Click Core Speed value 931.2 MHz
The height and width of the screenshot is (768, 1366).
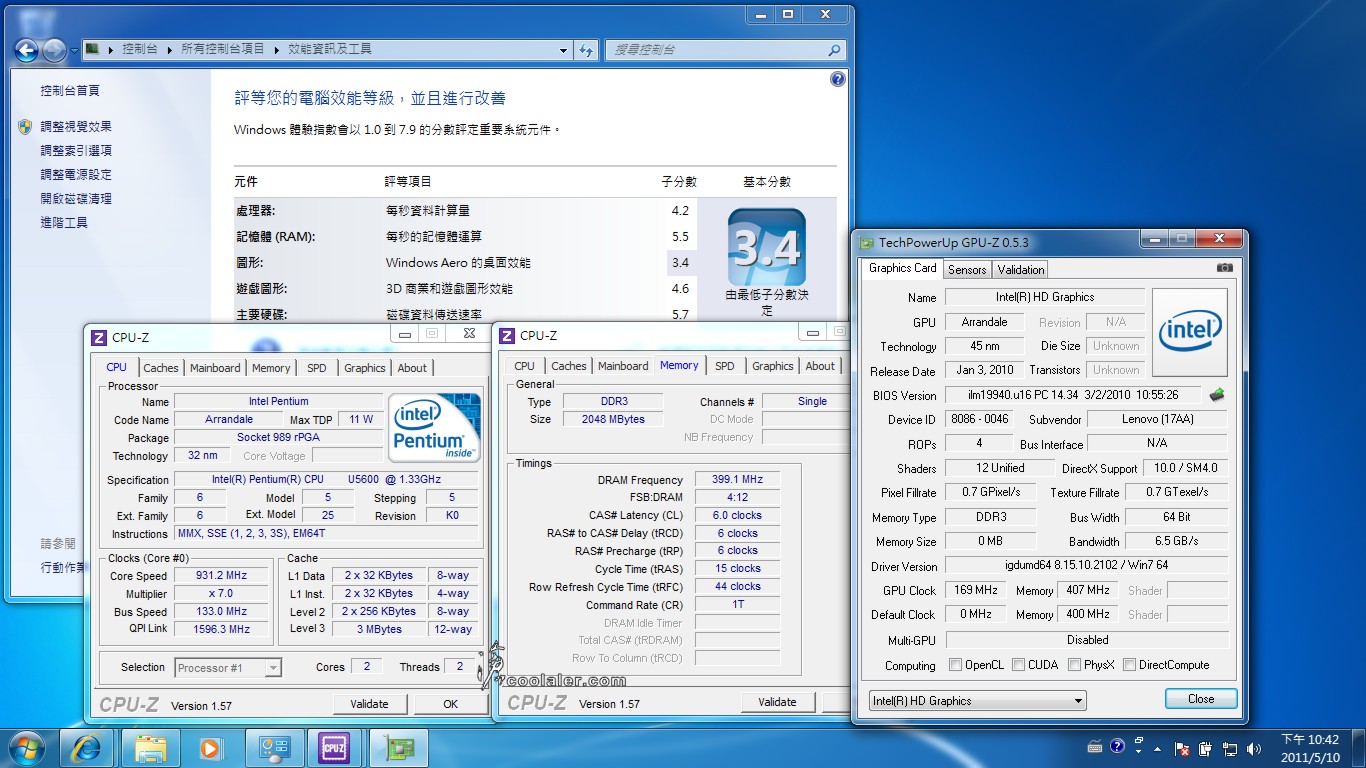point(222,576)
